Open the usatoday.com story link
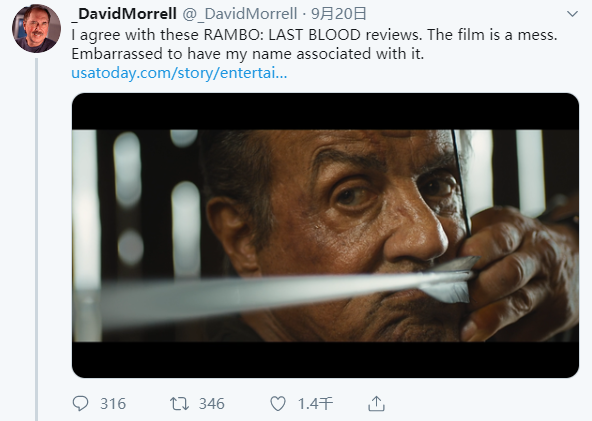Image resolution: width=592 pixels, height=421 pixels. 179,72
